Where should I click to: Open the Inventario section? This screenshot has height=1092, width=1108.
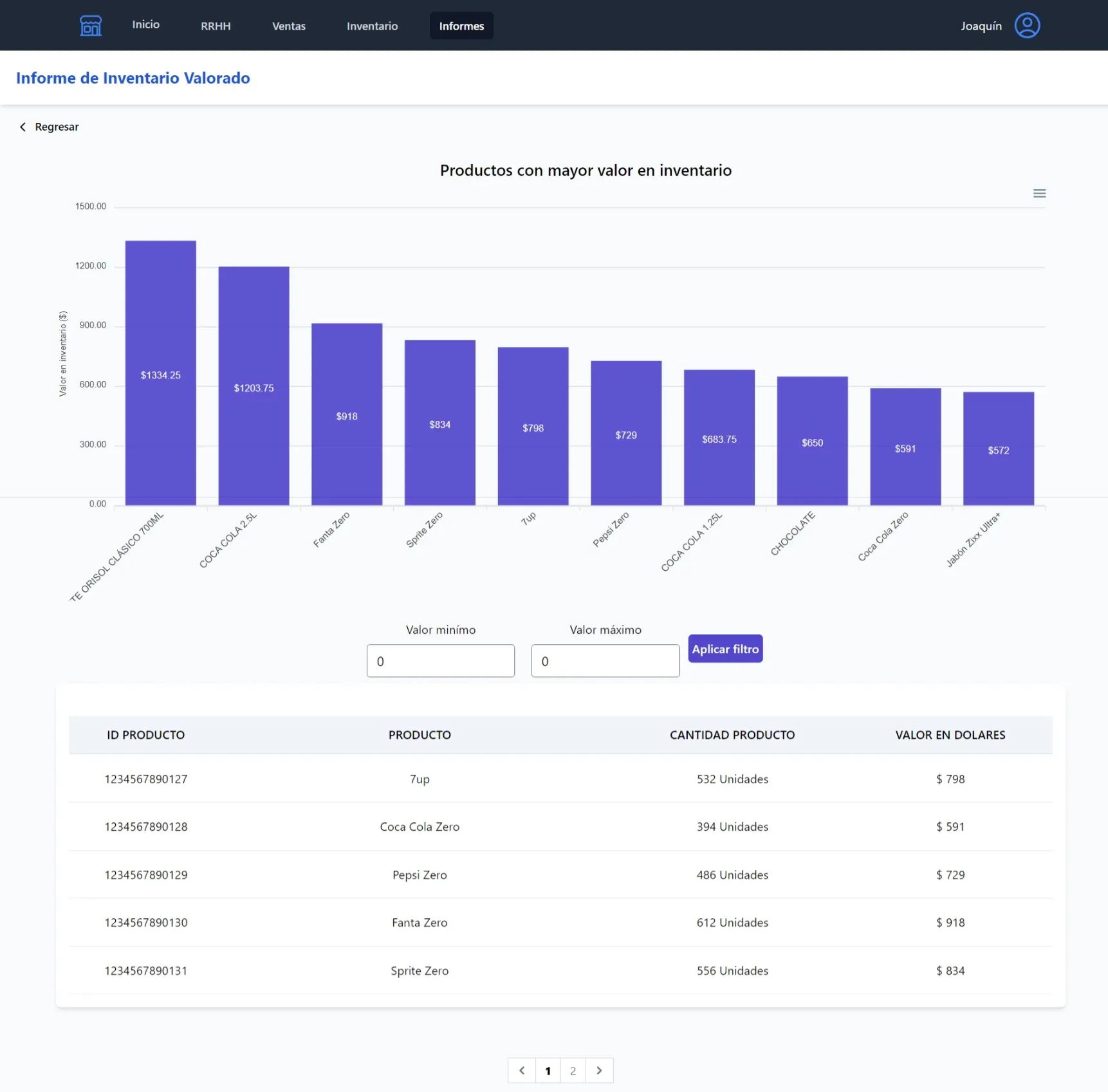pyautogui.click(x=372, y=26)
